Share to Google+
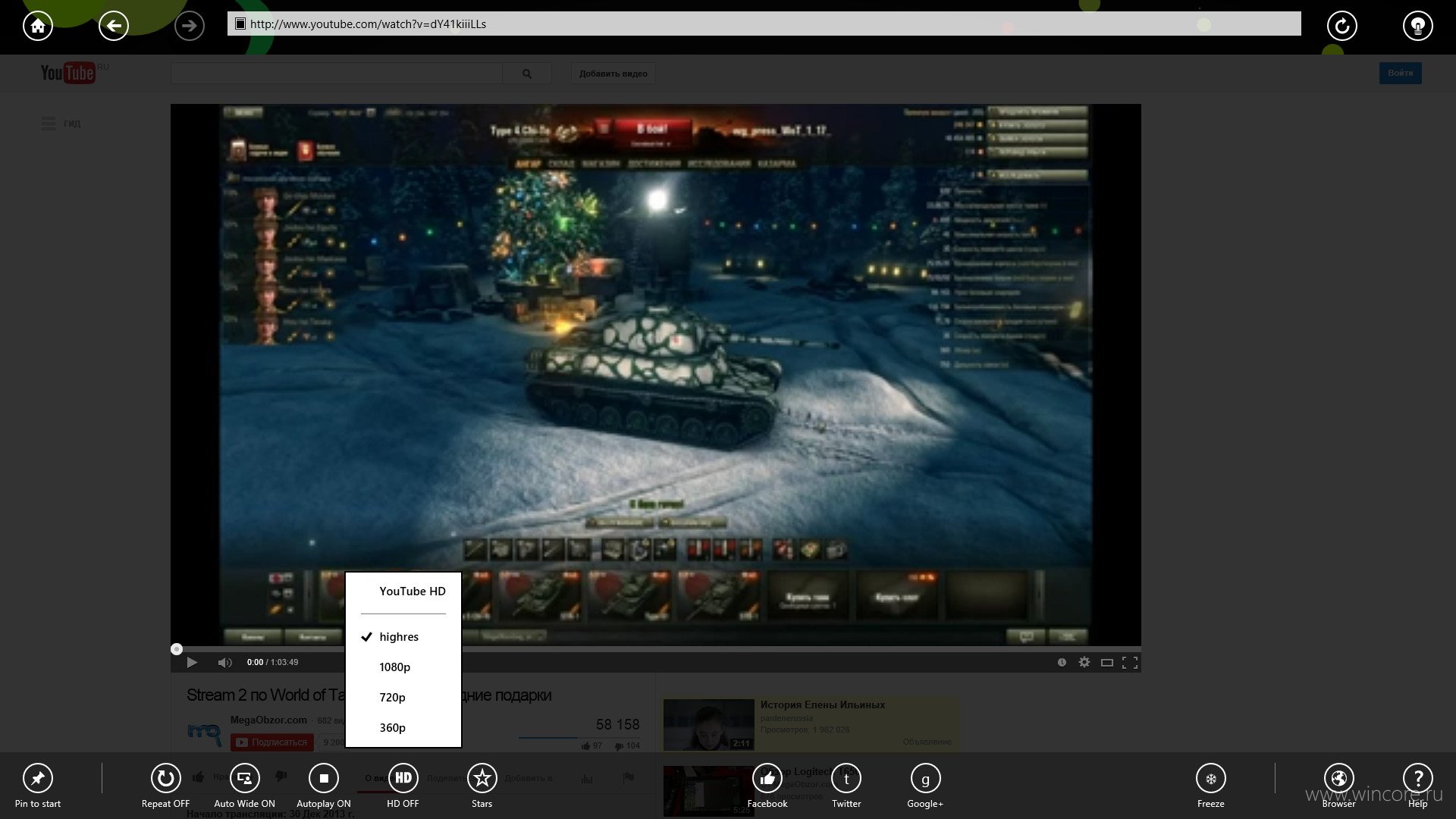Viewport: 1456px width, 819px height. [x=925, y=786]
